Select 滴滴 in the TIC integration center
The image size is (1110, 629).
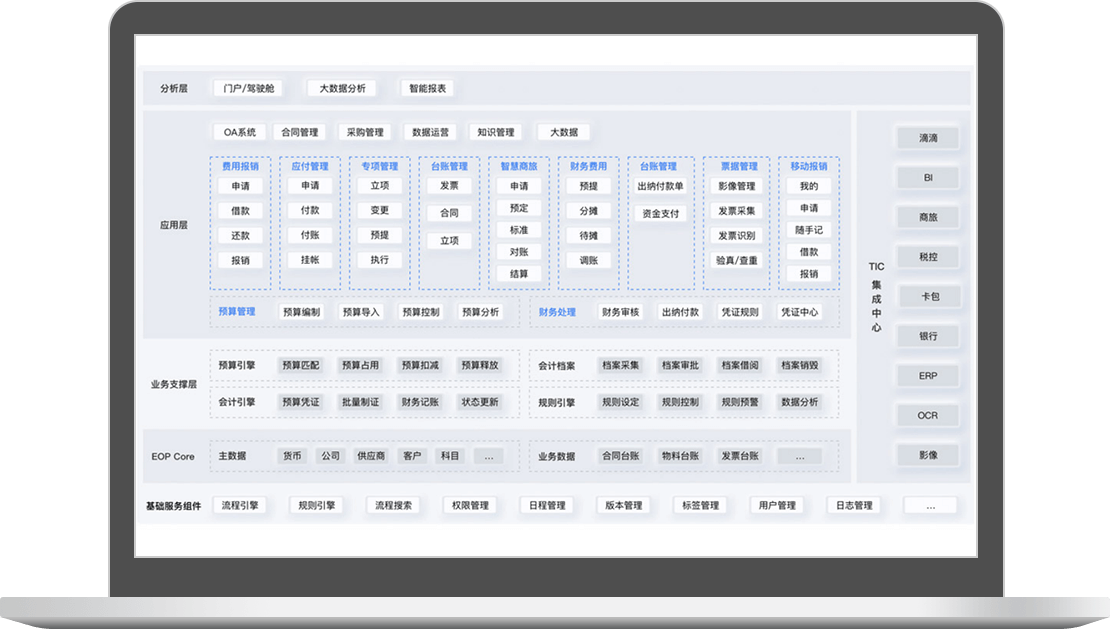[927, 138]
